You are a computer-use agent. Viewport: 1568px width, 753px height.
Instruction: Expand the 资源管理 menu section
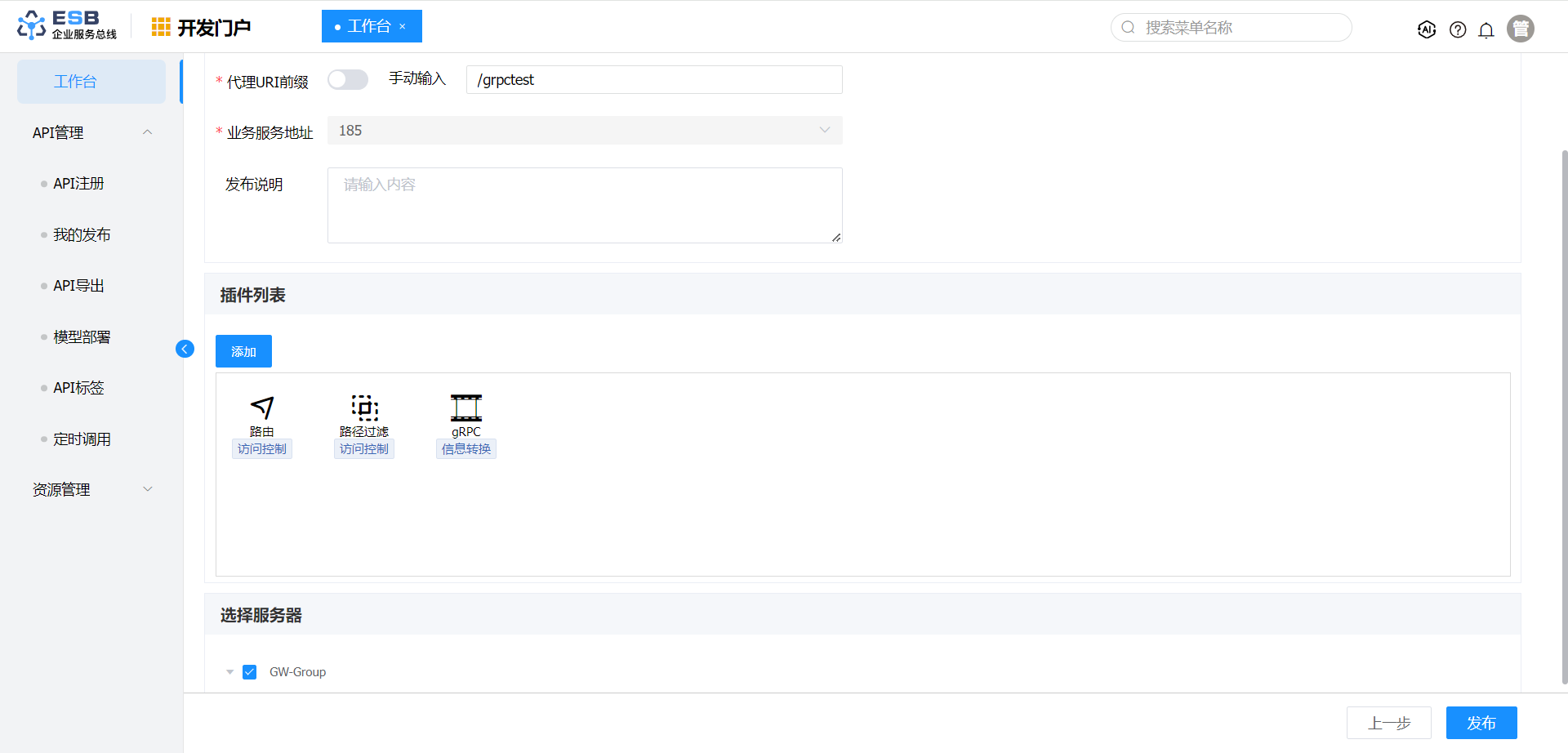click(x=148, y=489)
